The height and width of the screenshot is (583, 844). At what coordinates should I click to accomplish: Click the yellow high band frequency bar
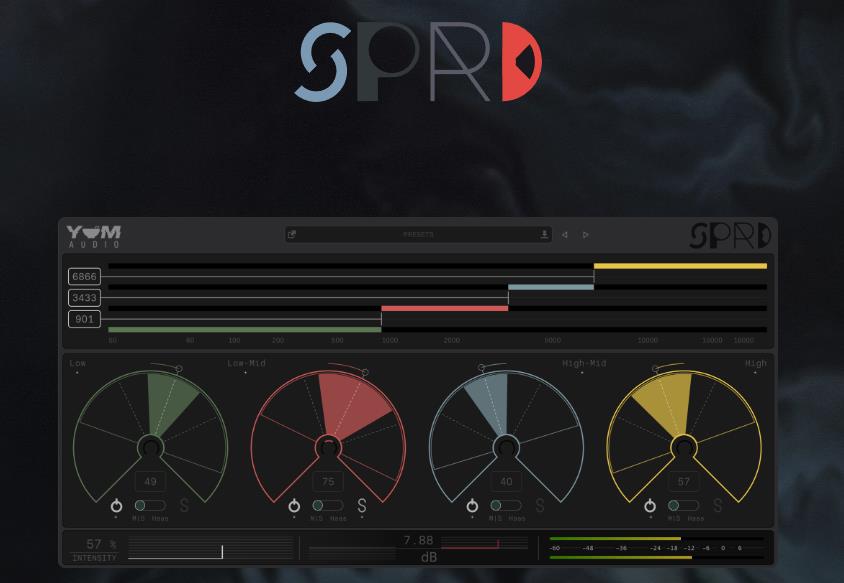pyautogui.click(x=680, y=266)
